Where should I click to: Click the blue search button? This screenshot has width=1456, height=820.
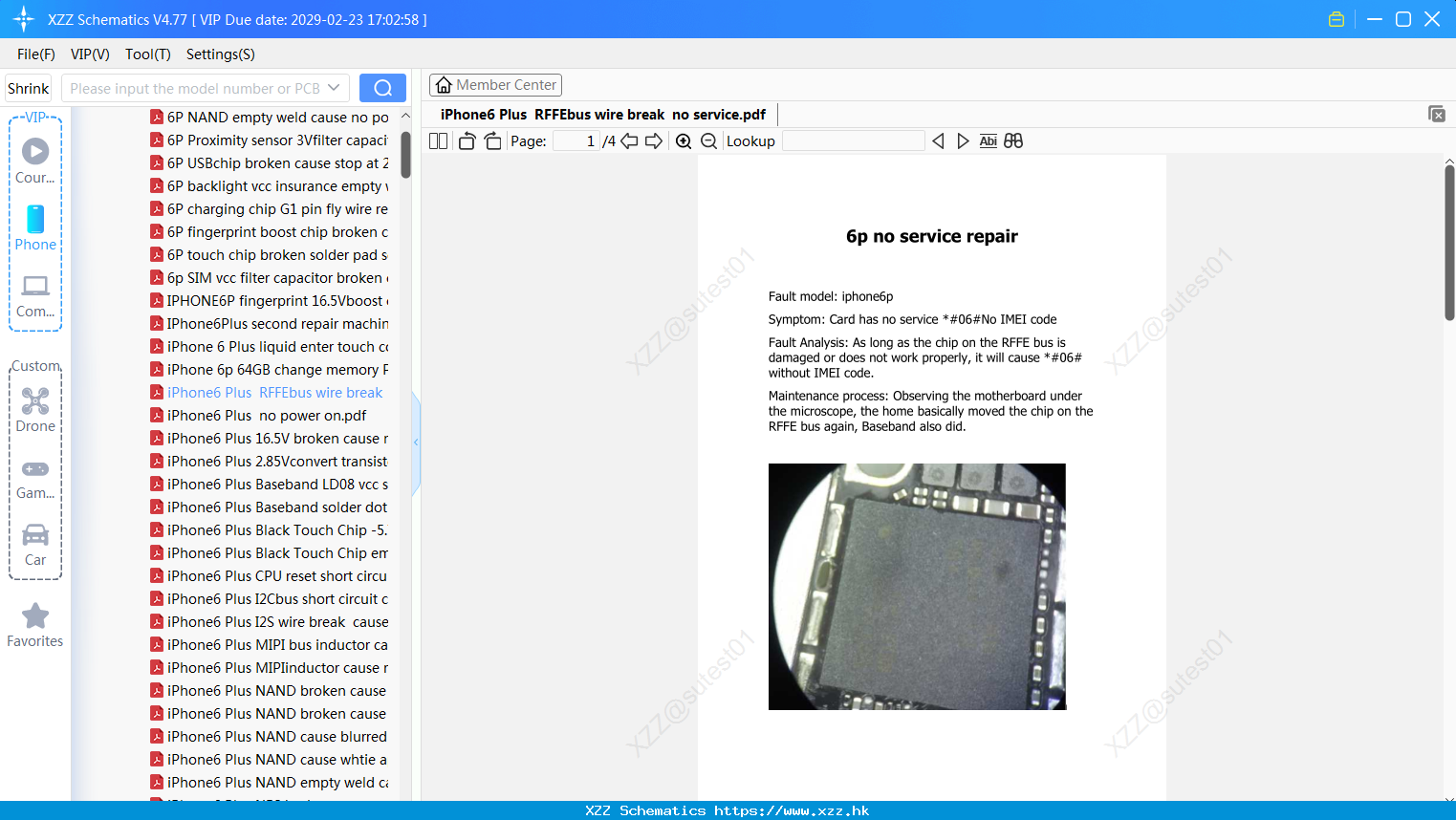pos(382,88)
